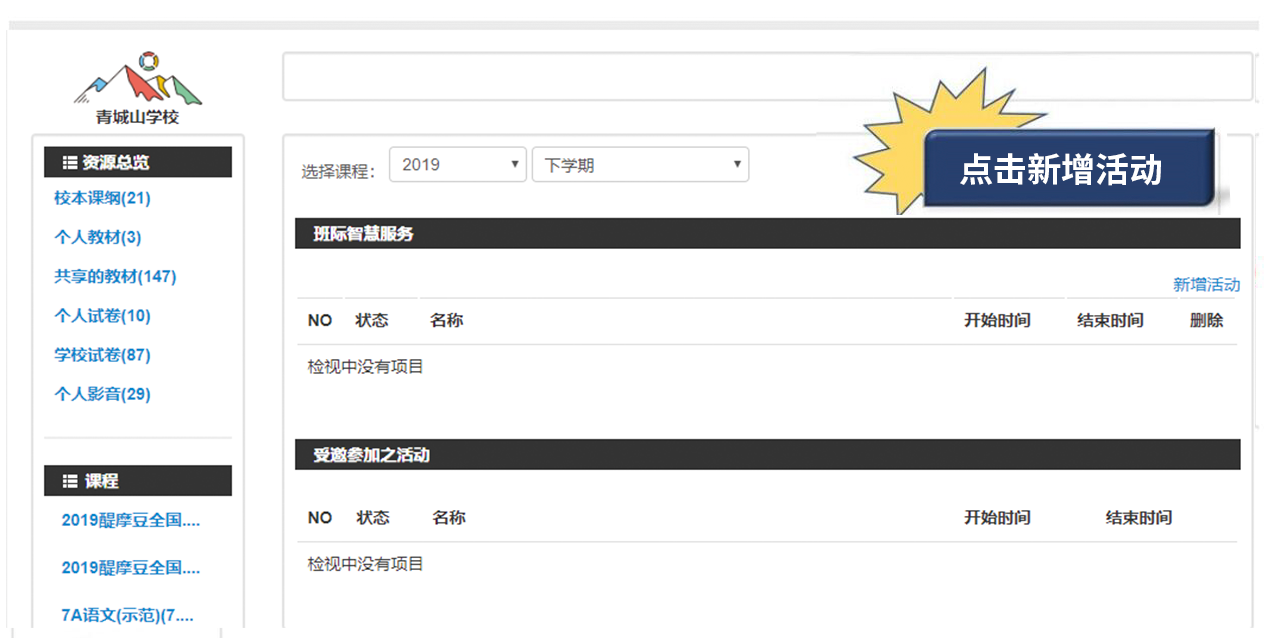Expand the 下学期 semester dropdown
1267x638 pixels.
(640, 165)
